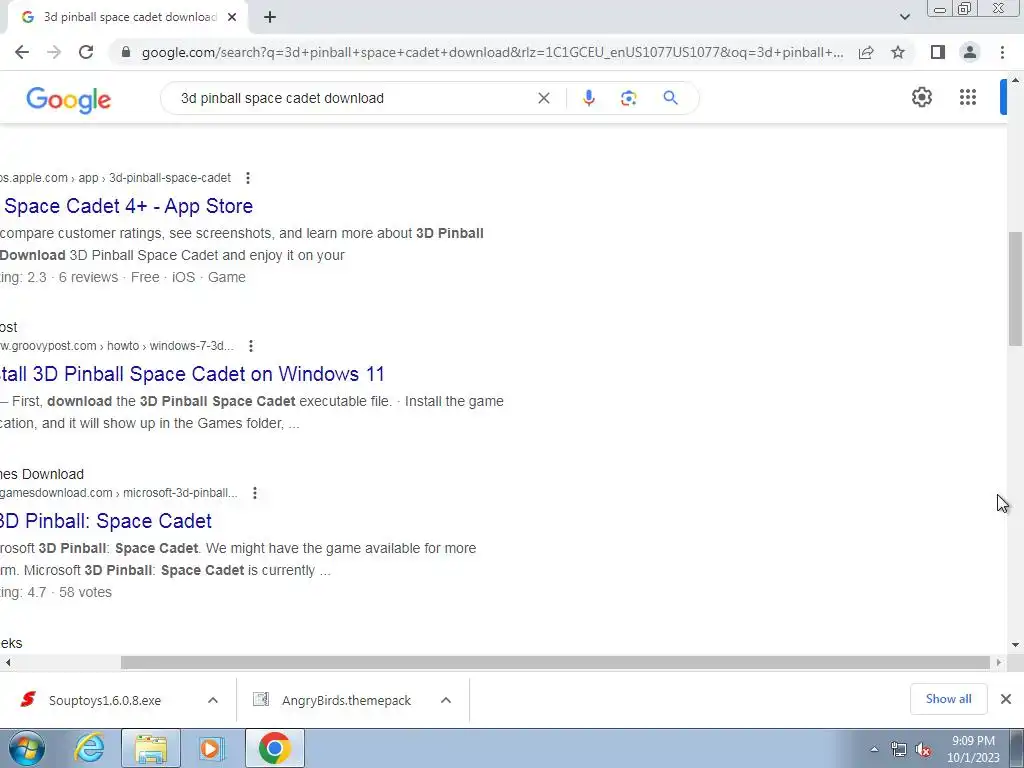The image size is (1024, 768).
Task: Open the taskbar clock showing 9:09 PM
Action: [973, 749]
